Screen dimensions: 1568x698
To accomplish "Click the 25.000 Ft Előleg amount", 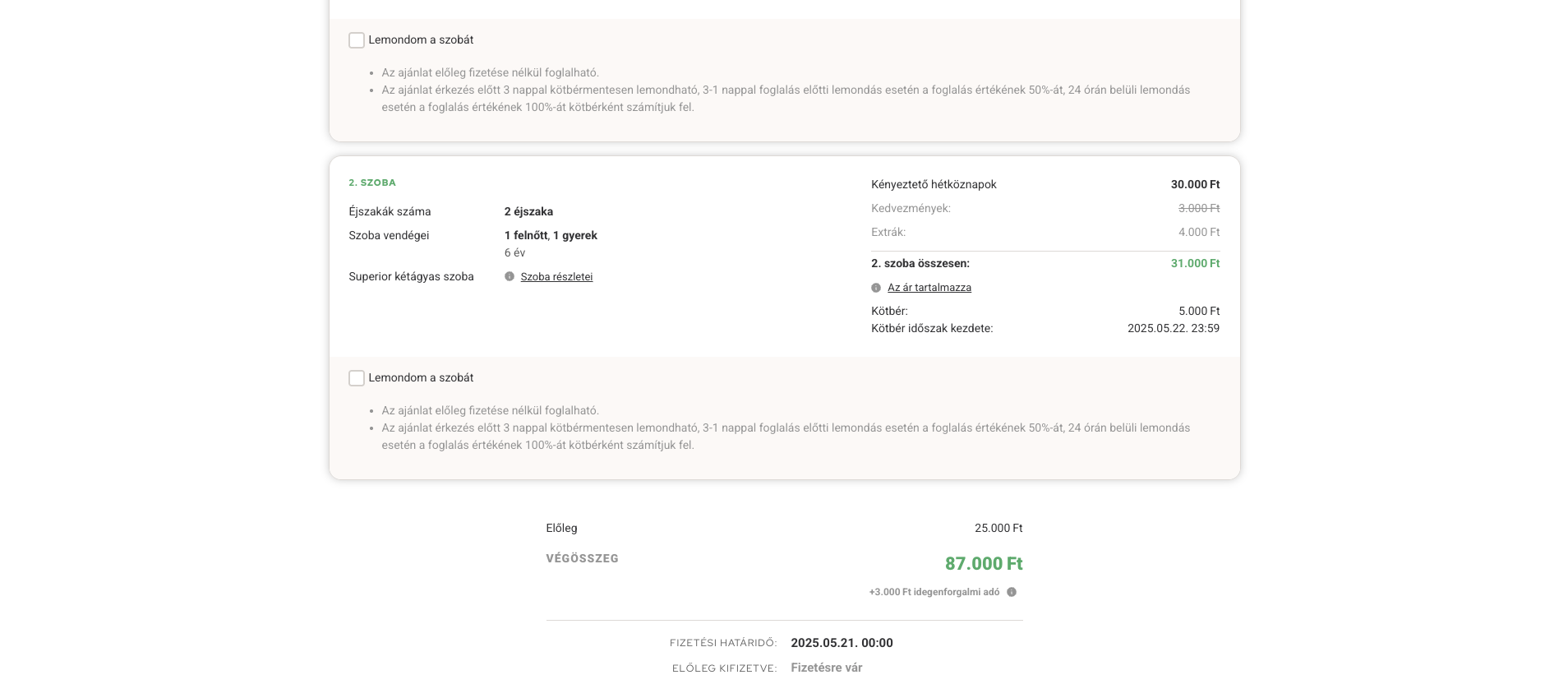I will [x=998, y=529].
